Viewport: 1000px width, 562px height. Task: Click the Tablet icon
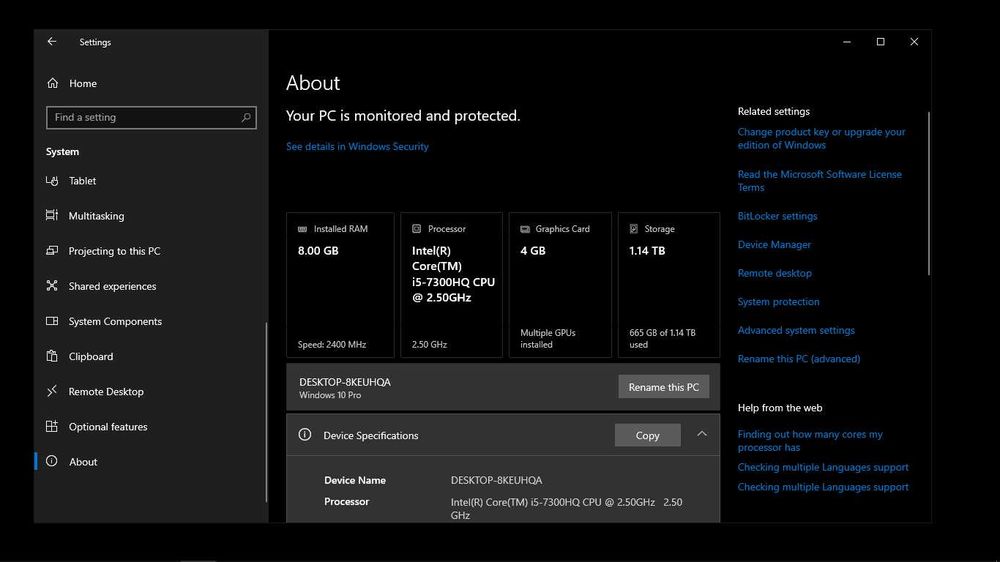point(52,181)
